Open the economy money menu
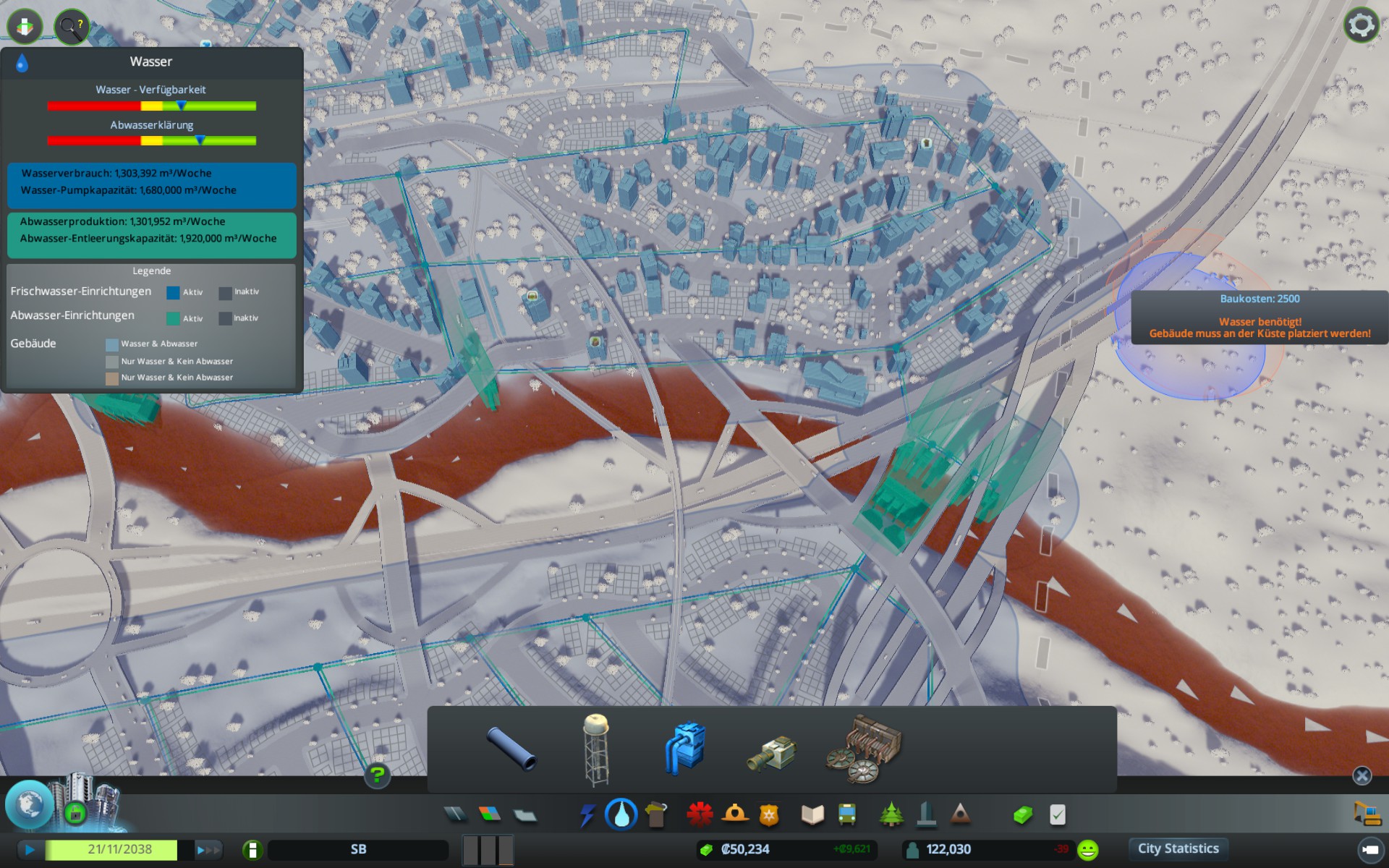The image size is (1389, 868). tap(1022, 815)
